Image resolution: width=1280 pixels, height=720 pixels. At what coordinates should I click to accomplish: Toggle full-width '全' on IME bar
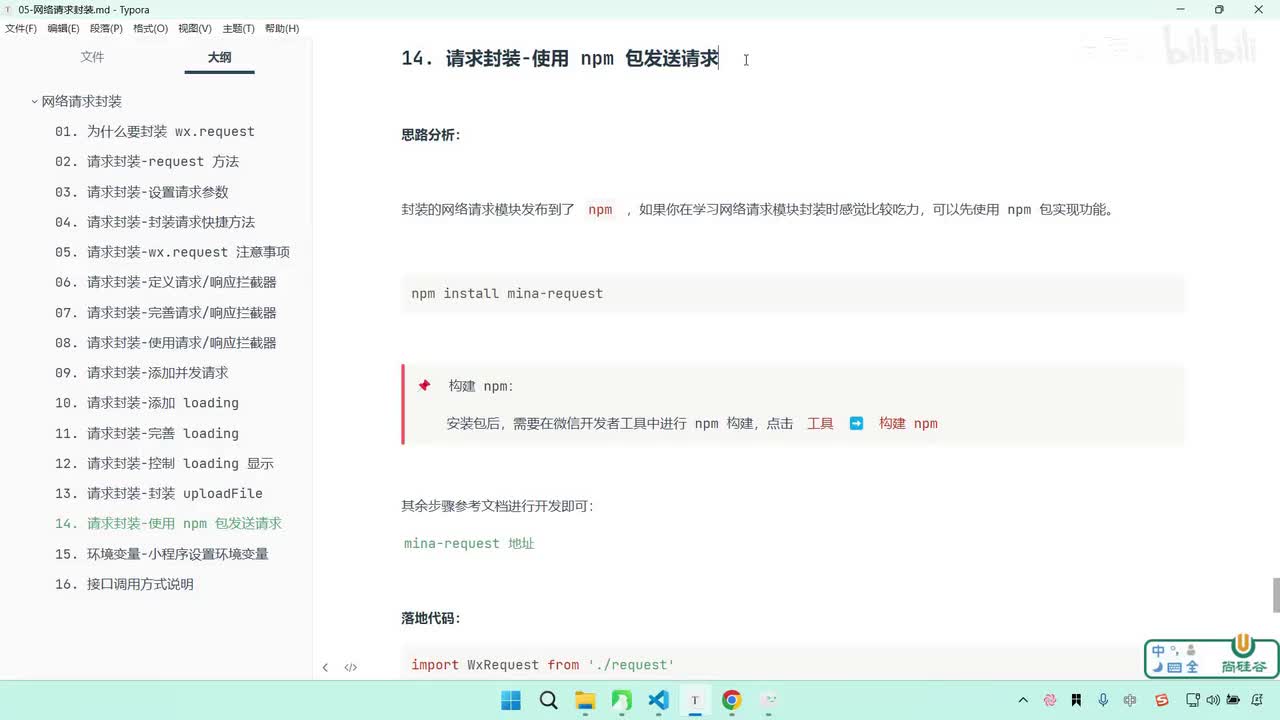pyautogui.click(x=1192, y=667)
